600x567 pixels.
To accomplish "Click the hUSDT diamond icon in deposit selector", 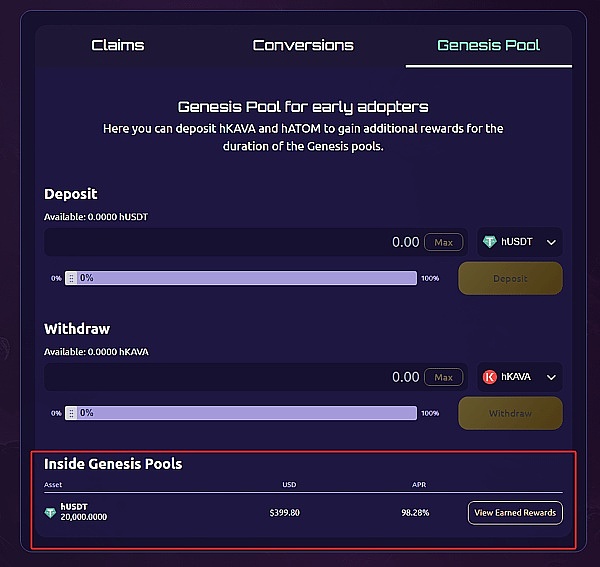I will point(490,242).
